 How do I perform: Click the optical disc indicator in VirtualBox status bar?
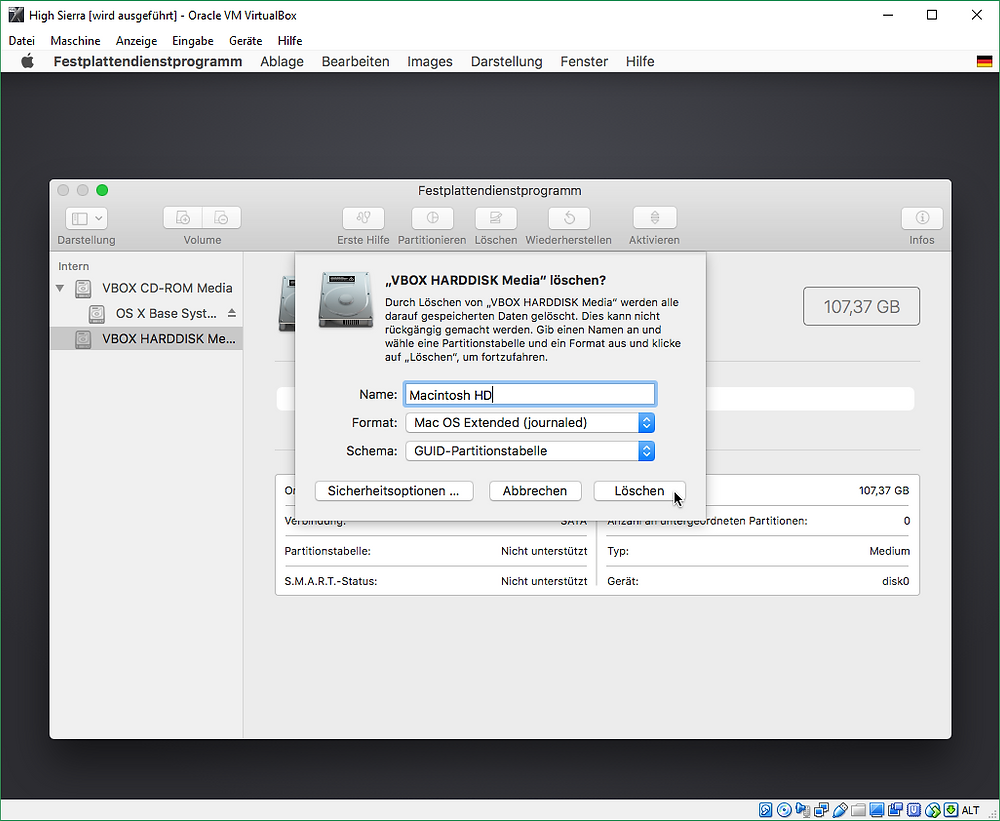click(784, 810)
